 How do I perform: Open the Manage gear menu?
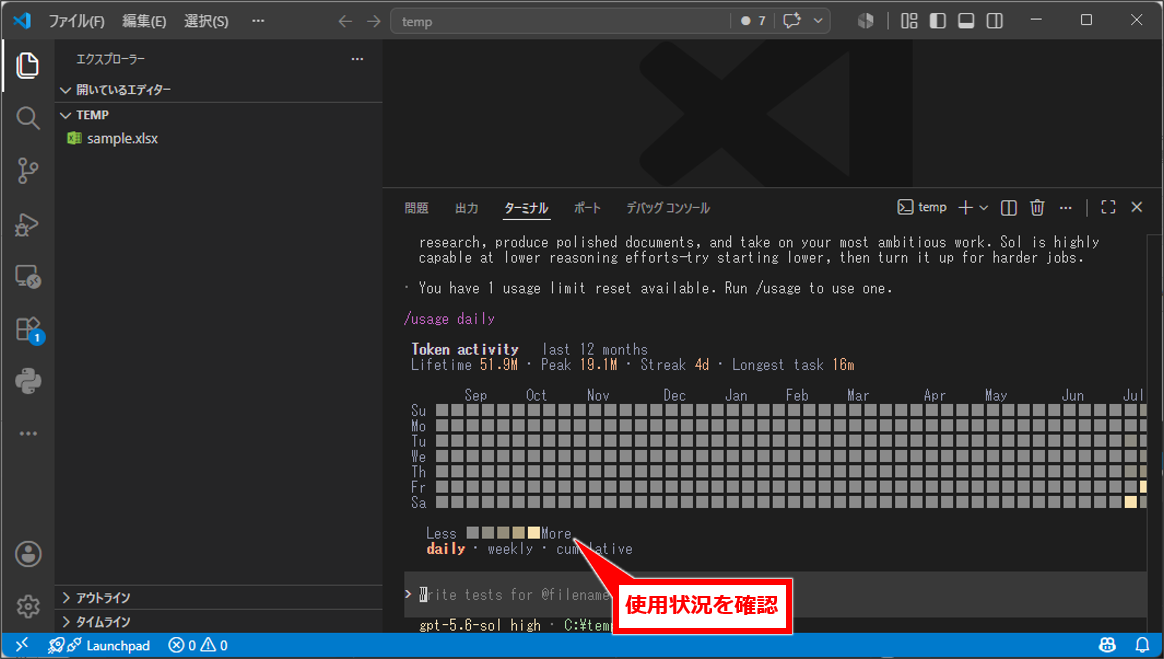pyautogui.click(x=27, y=606)
